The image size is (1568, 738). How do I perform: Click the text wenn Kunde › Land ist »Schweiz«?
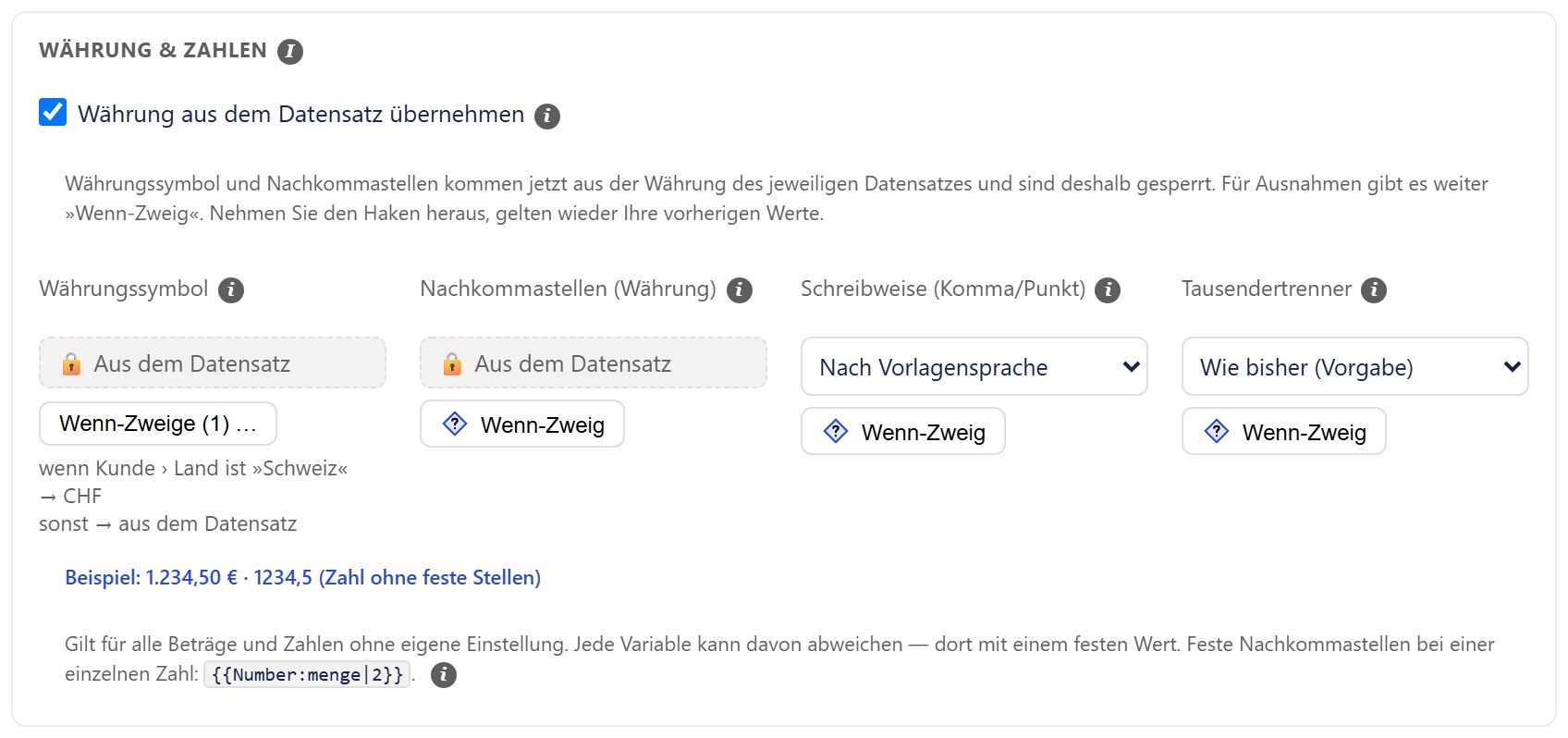193,469
